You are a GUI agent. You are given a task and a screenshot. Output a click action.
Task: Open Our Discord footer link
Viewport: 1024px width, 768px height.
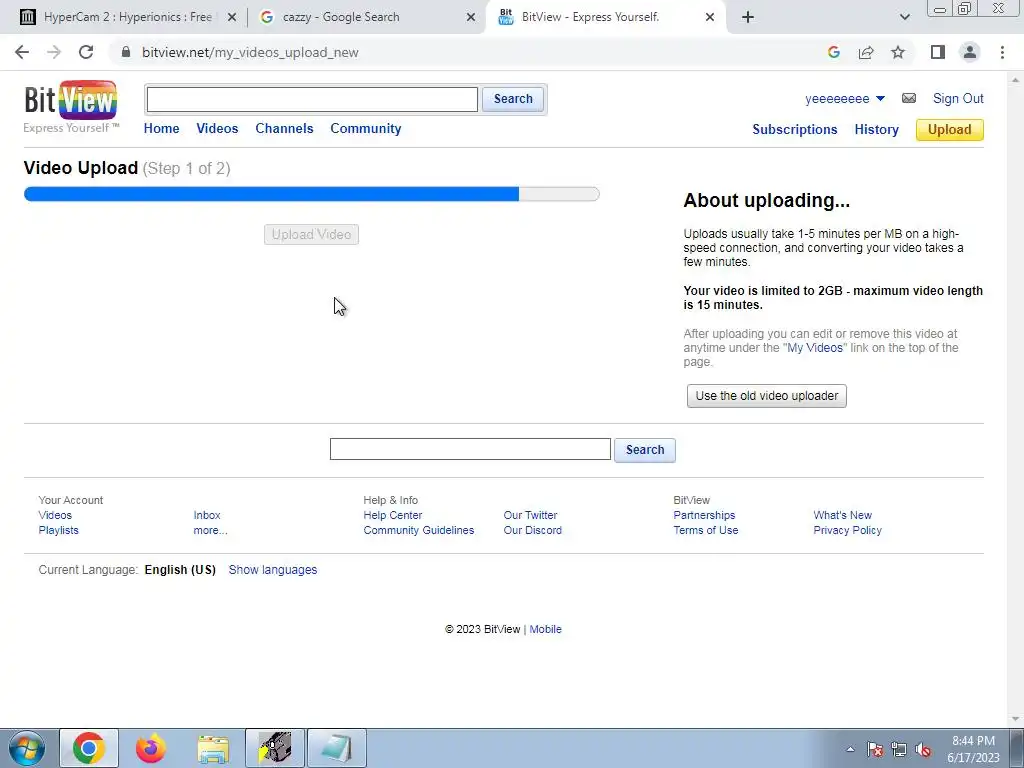(x=532, y=530)
